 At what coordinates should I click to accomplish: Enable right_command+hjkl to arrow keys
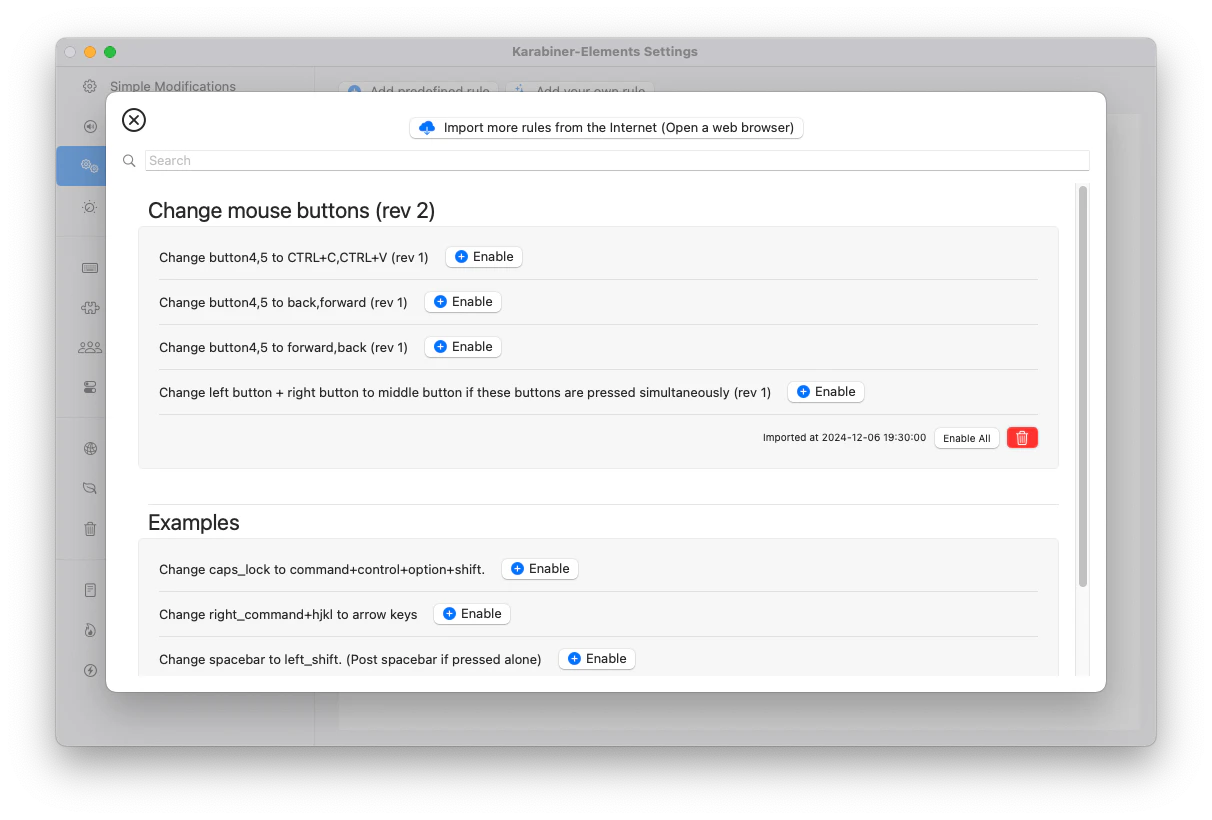pos(472,614)
